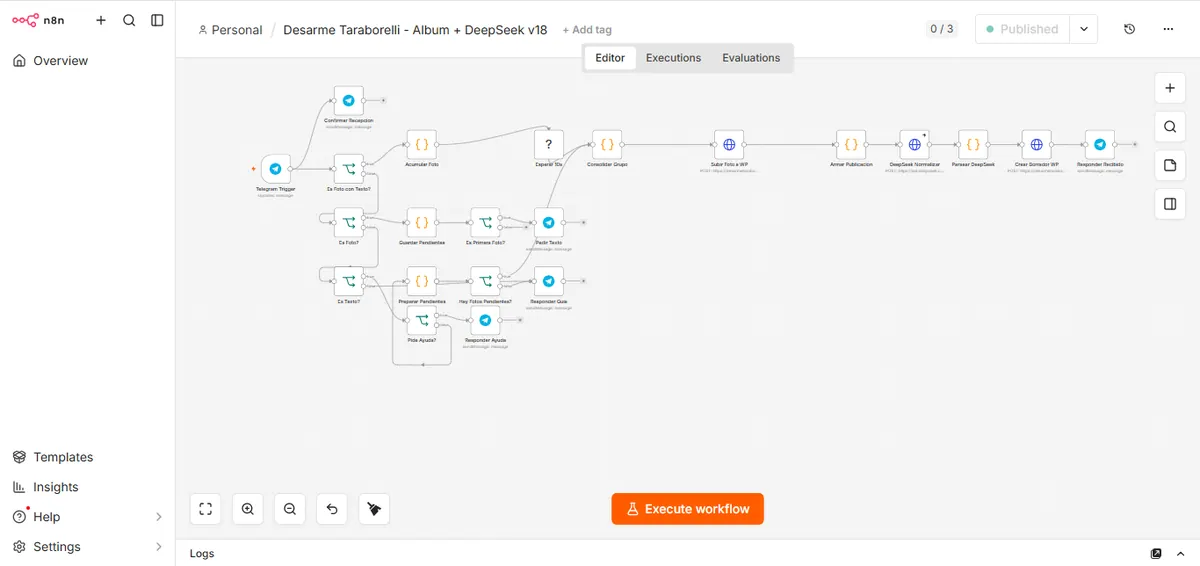Collapse the Logs panel side icon

click(1182, 553)
